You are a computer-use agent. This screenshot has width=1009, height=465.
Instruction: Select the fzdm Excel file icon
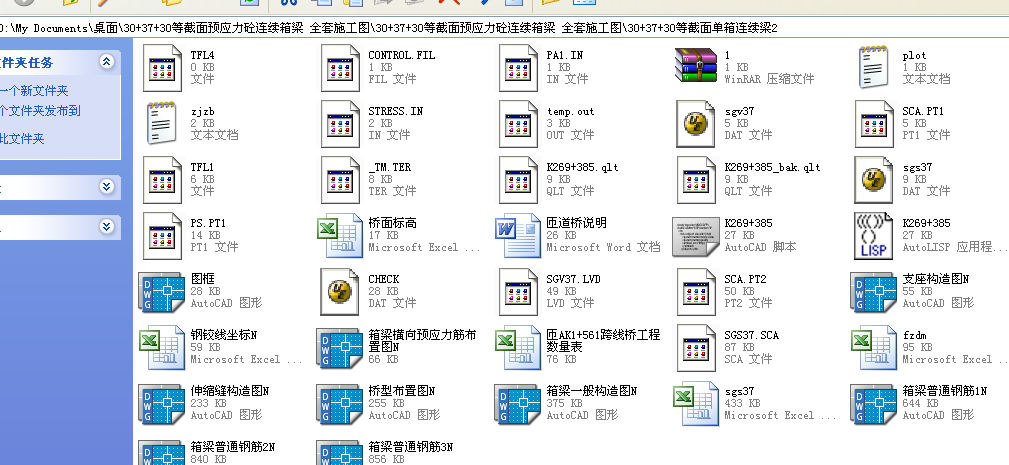(875, 348)
